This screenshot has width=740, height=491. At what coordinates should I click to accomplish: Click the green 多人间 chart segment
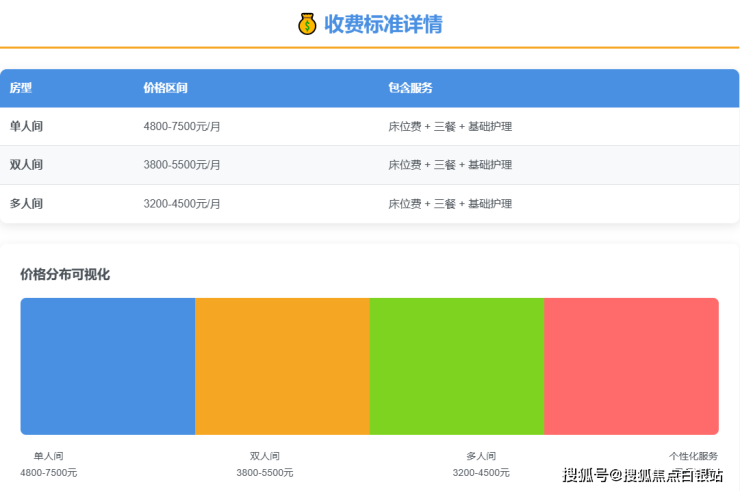[456, 366]
